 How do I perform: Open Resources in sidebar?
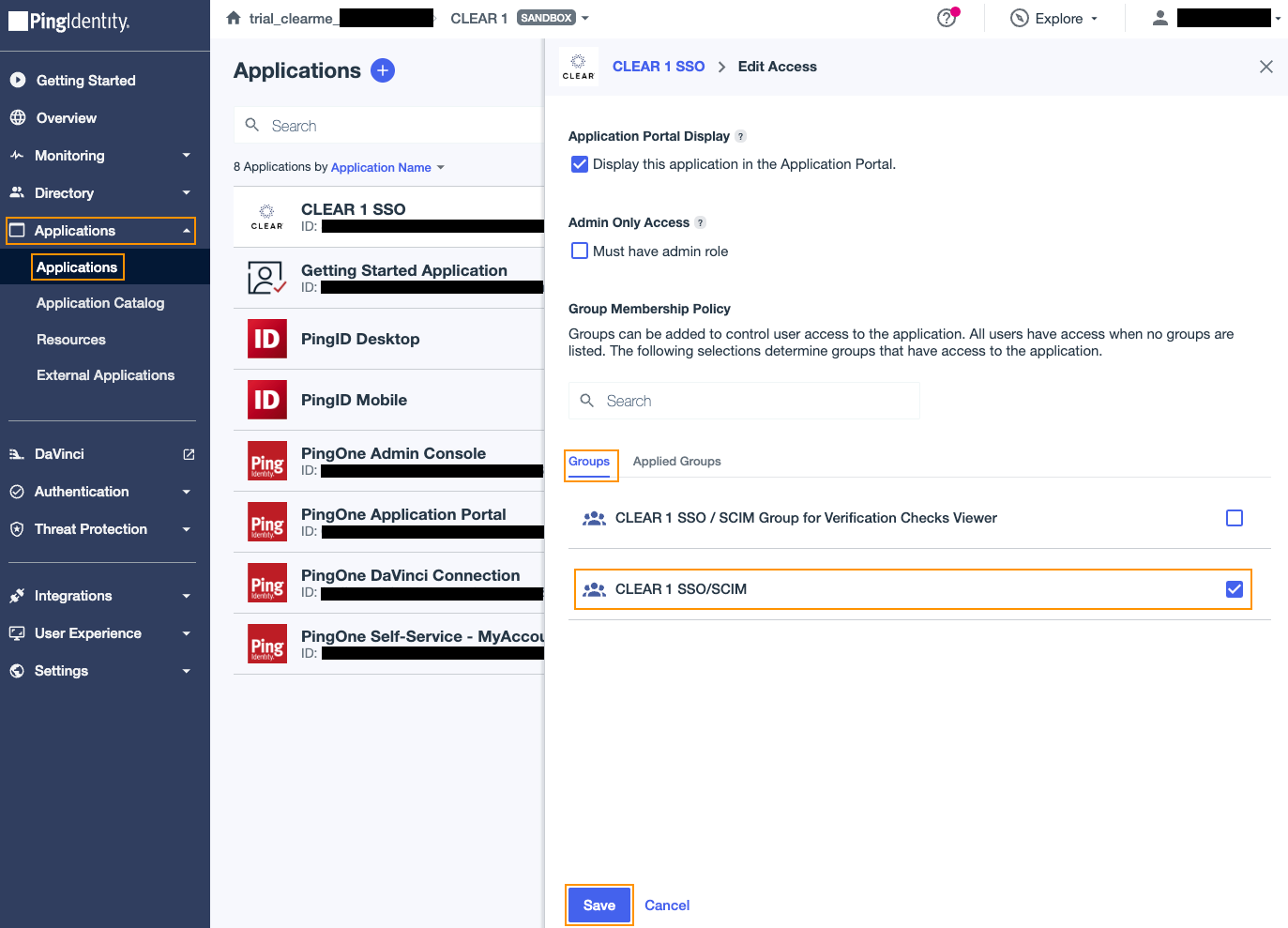pyautogui.click(x=71, y=340)
